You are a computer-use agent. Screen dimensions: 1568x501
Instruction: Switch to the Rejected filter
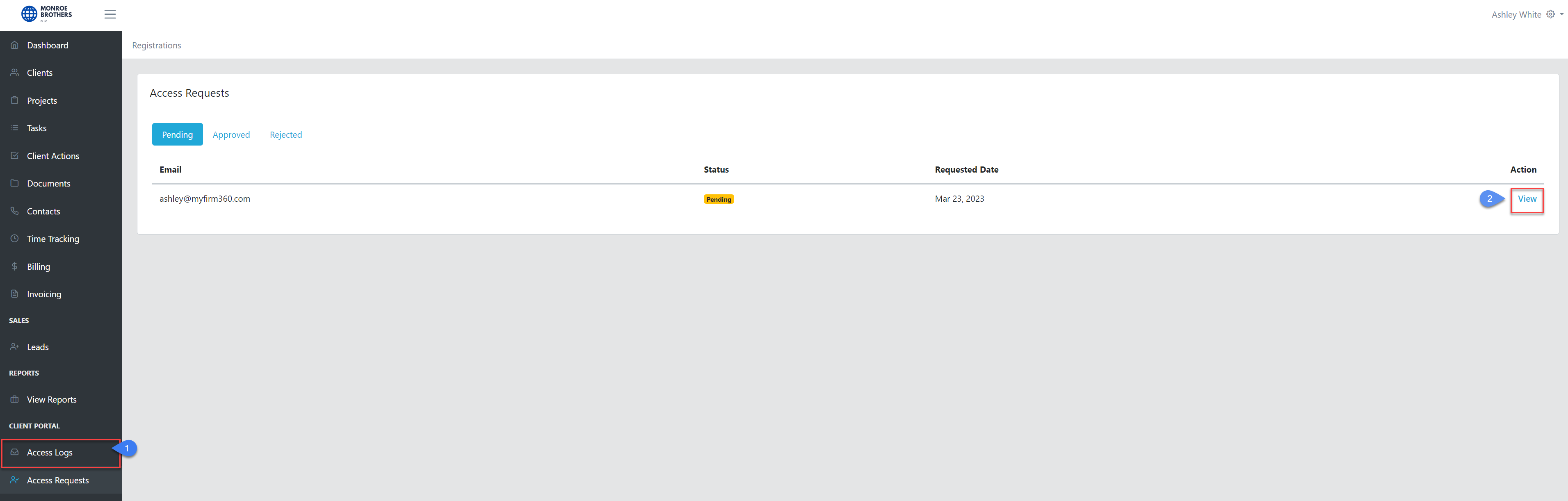(x=286, y=134)
